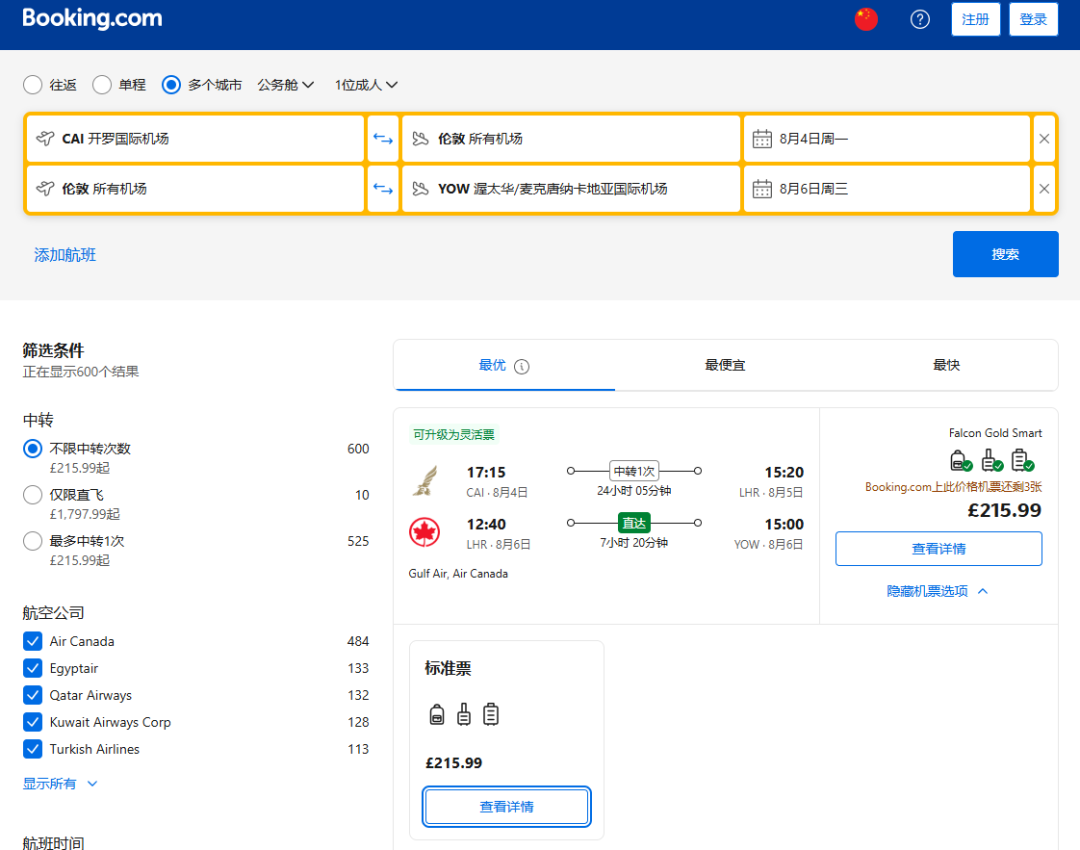Click personal item baggage icon under Falcon Gold Smart

pos(960,460)
